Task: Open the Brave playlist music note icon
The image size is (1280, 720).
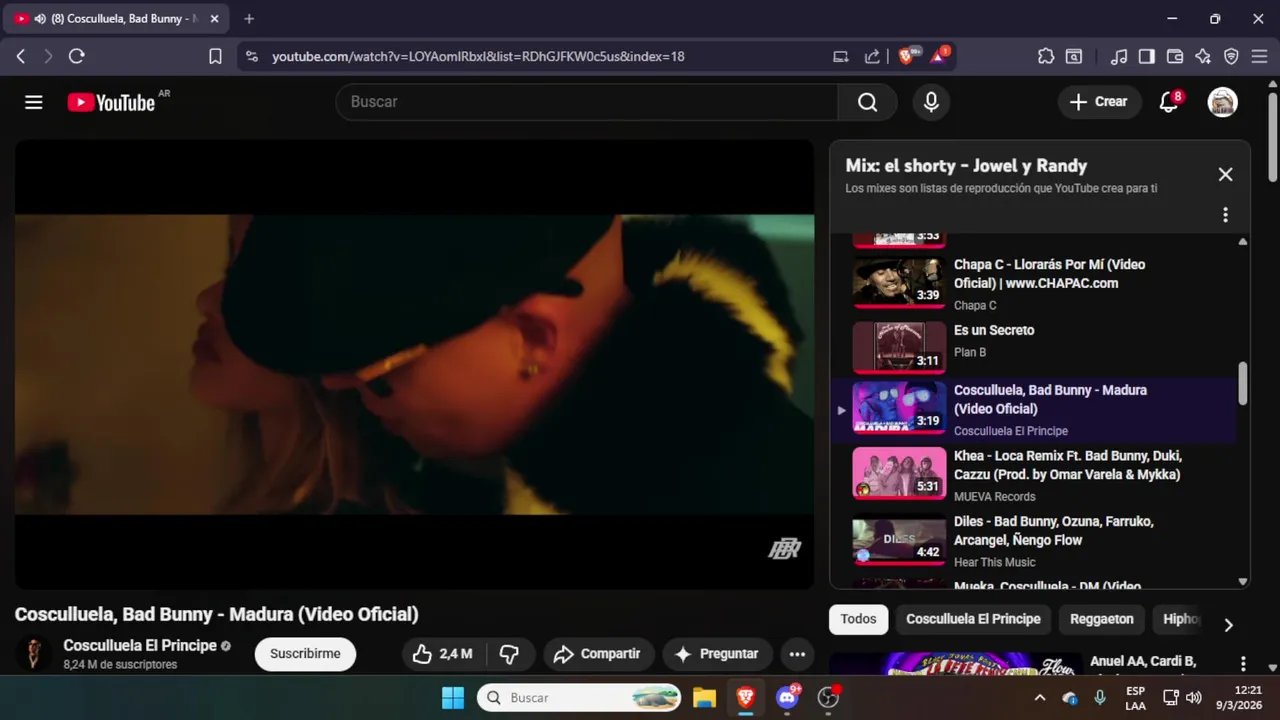Action: coord(1120,57)
